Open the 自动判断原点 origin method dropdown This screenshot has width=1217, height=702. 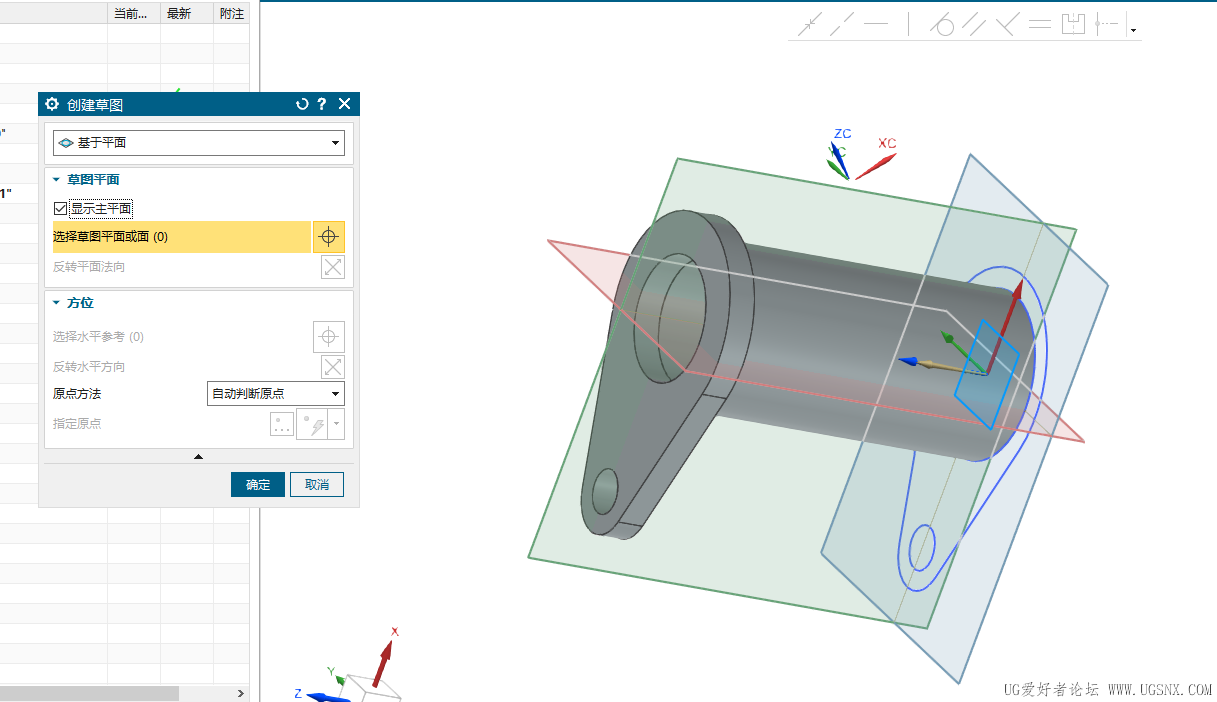(275, 393)
